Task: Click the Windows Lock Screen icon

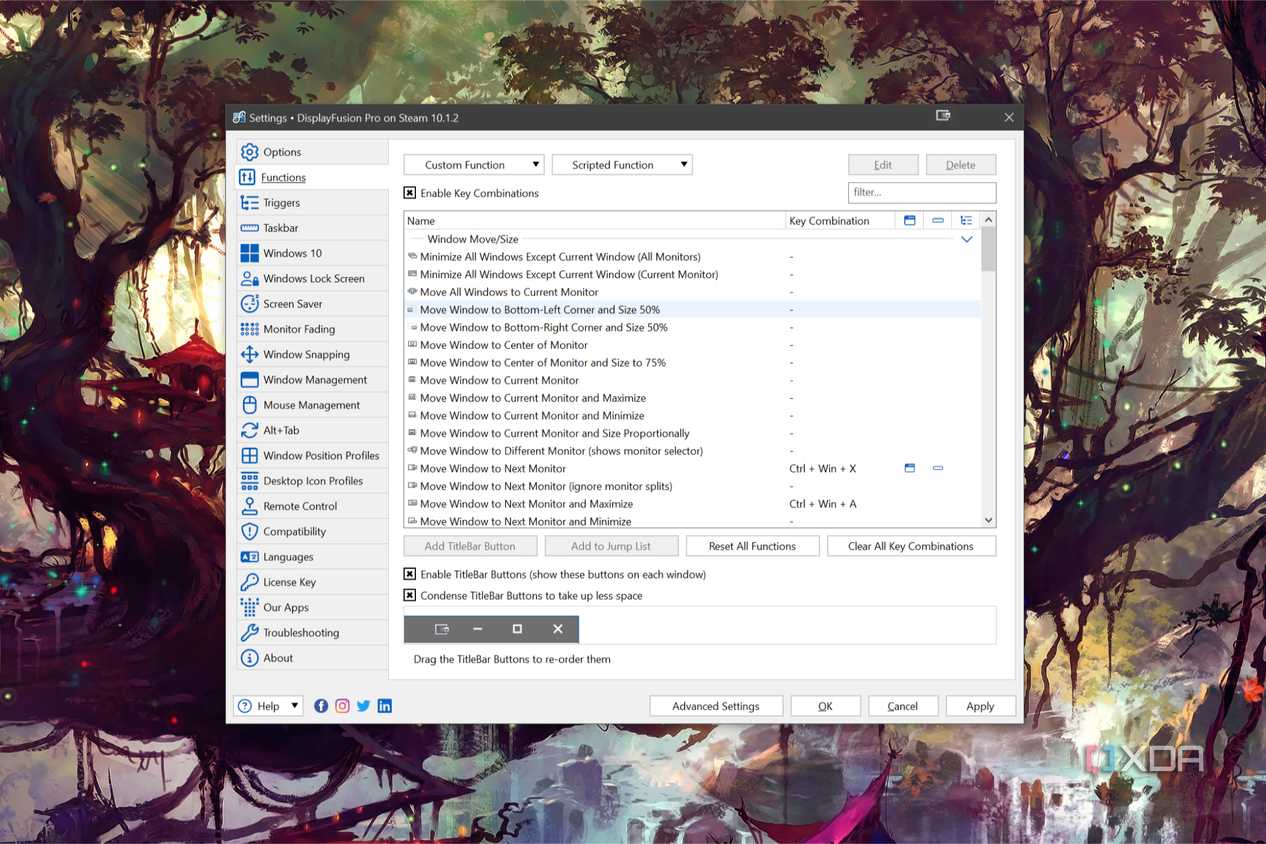Action: [249, 278]
